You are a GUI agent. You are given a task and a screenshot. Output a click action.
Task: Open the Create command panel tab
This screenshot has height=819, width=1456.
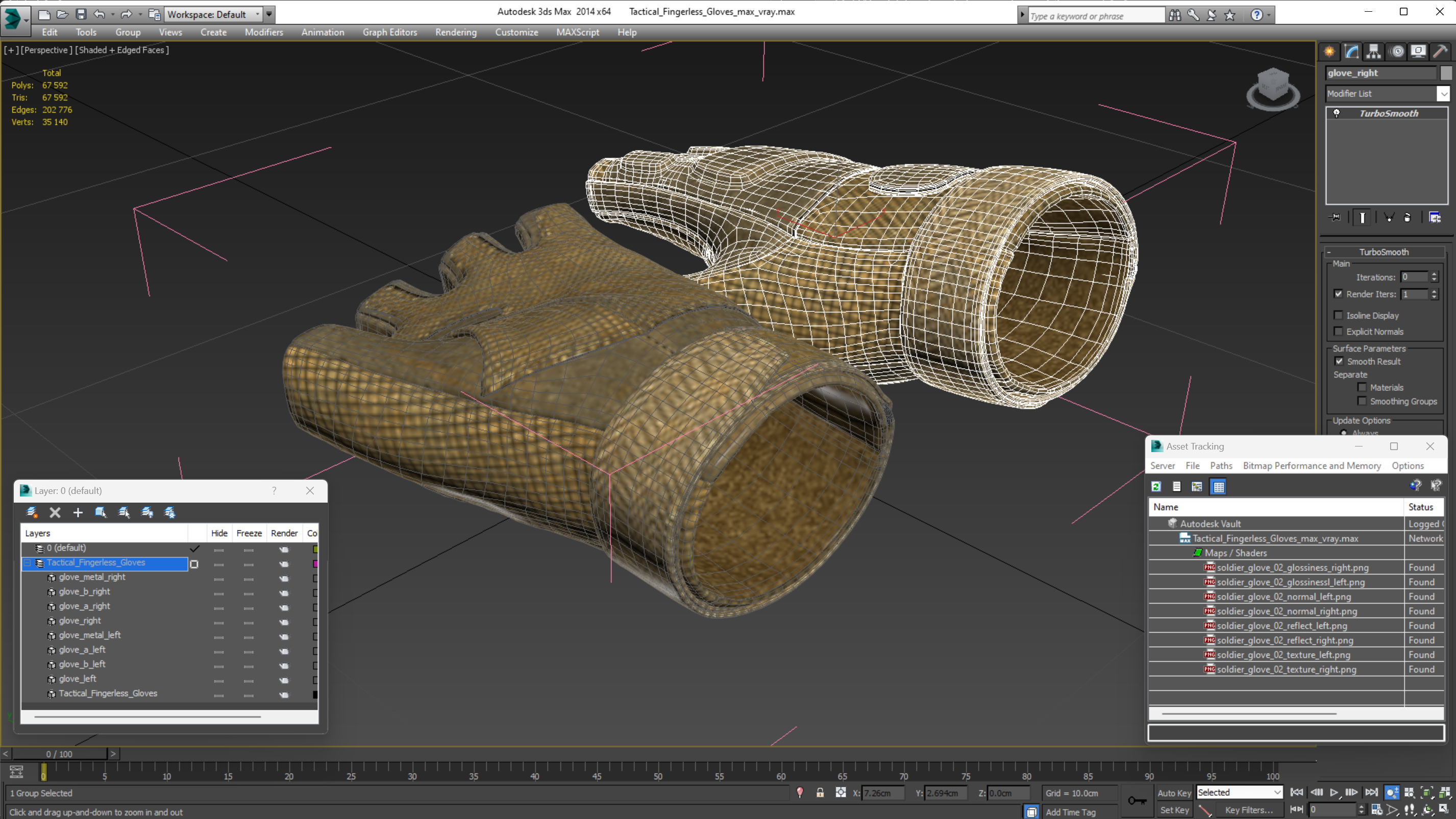(1329, 52)
